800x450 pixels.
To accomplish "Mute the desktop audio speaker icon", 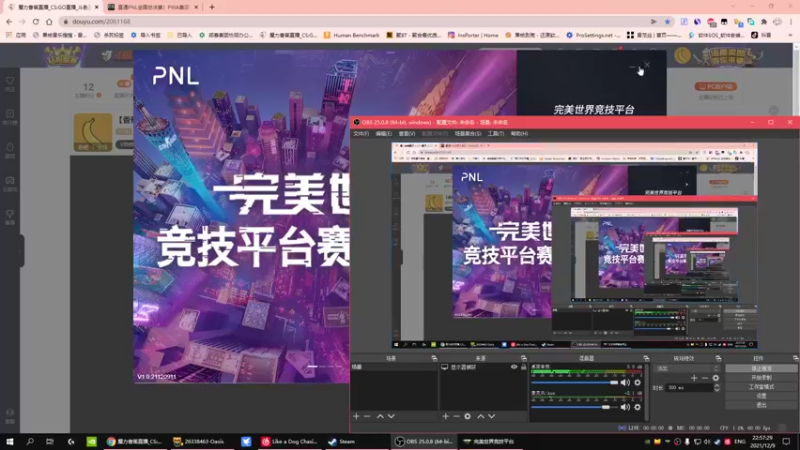I will coord(626,383).
